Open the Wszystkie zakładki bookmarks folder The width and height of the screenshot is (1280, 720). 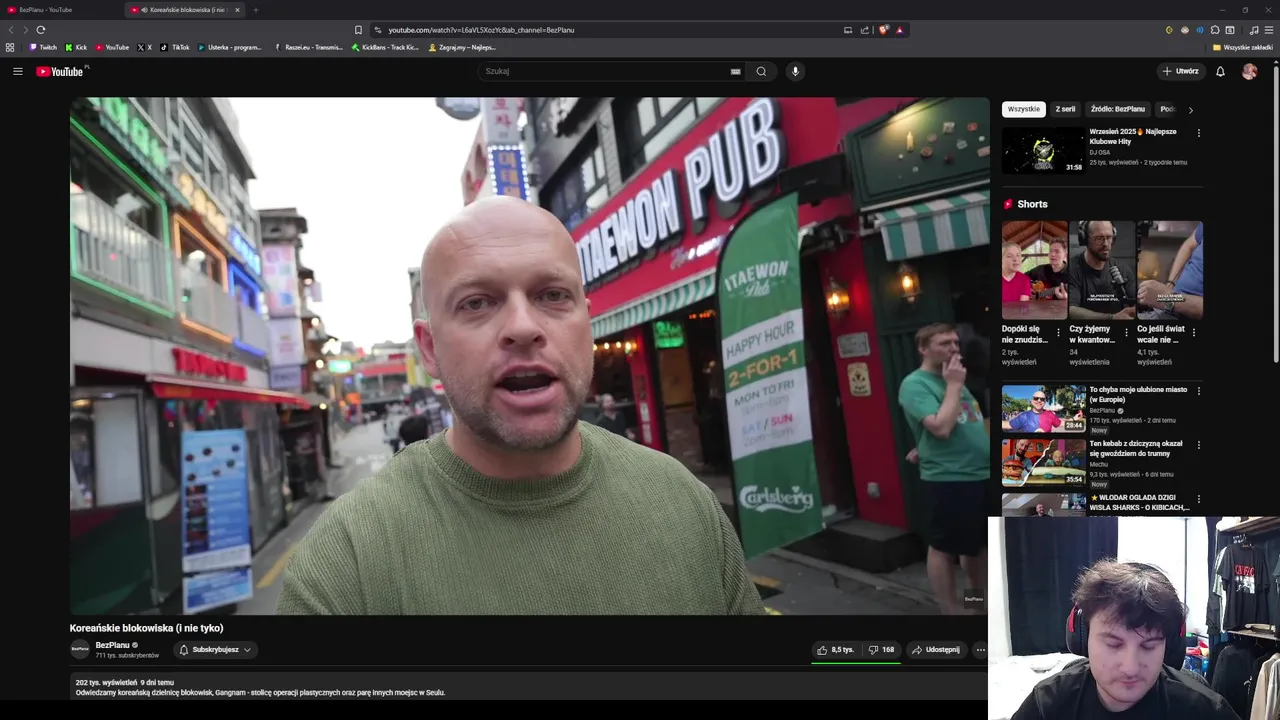1243,47
